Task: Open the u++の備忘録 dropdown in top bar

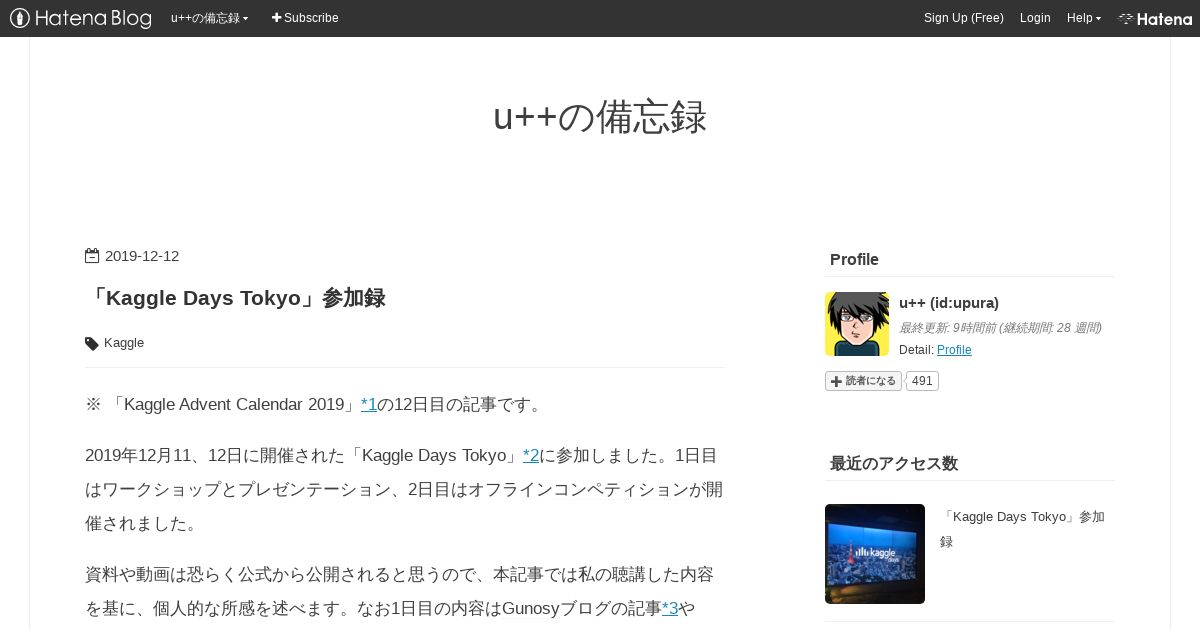Action: (209, 18)
